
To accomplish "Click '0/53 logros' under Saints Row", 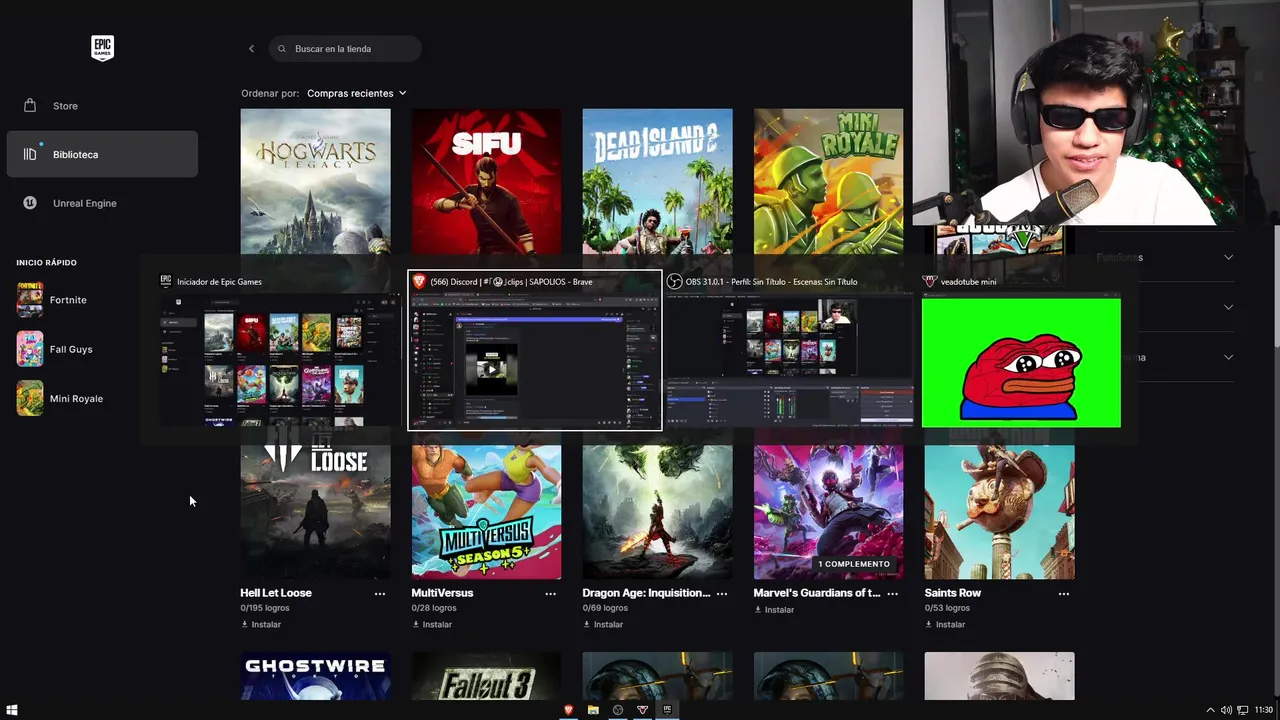I will 947,608.
